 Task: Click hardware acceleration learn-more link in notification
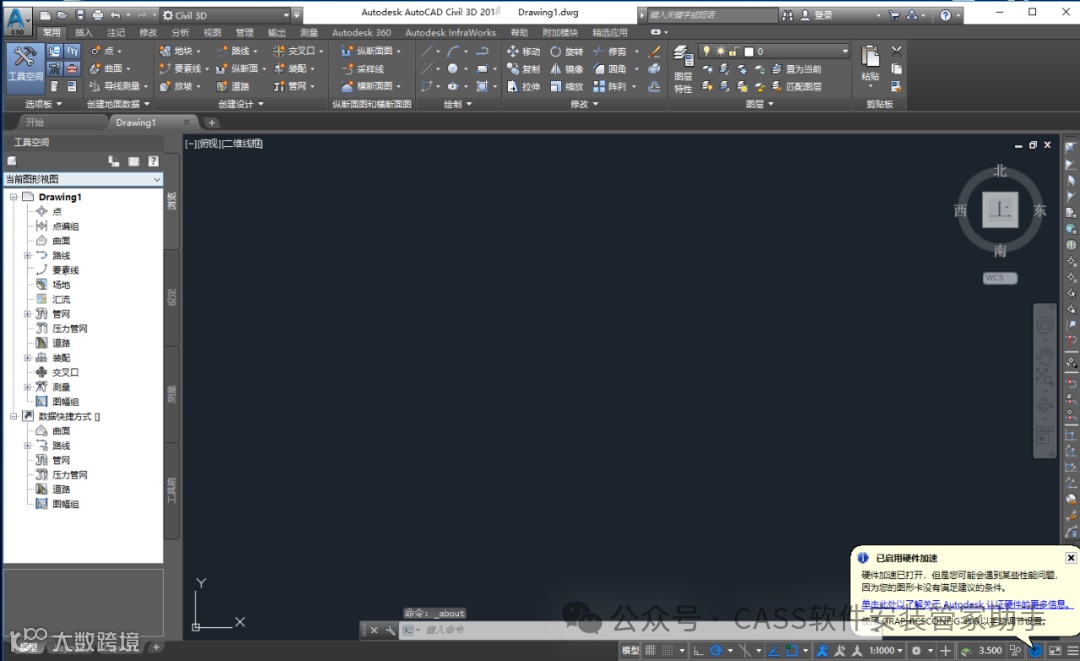click(x=967, y=604)
